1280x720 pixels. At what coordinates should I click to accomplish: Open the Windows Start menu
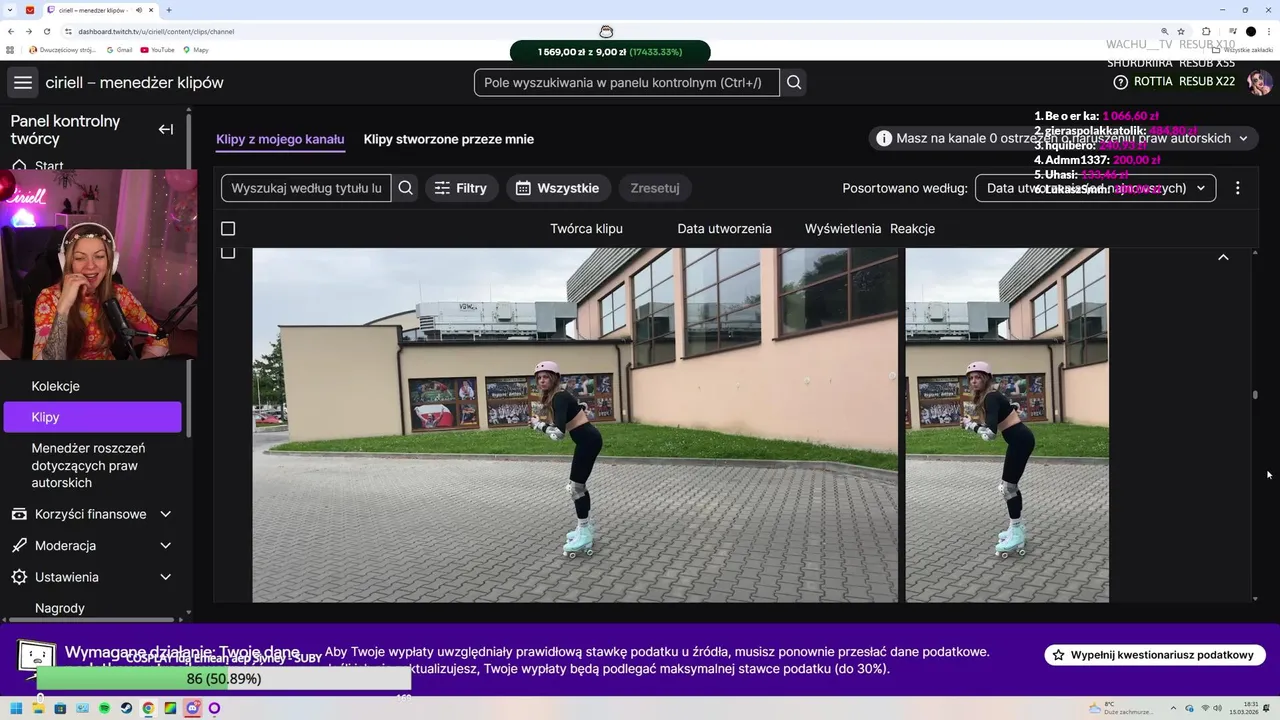tap(17, 708)
